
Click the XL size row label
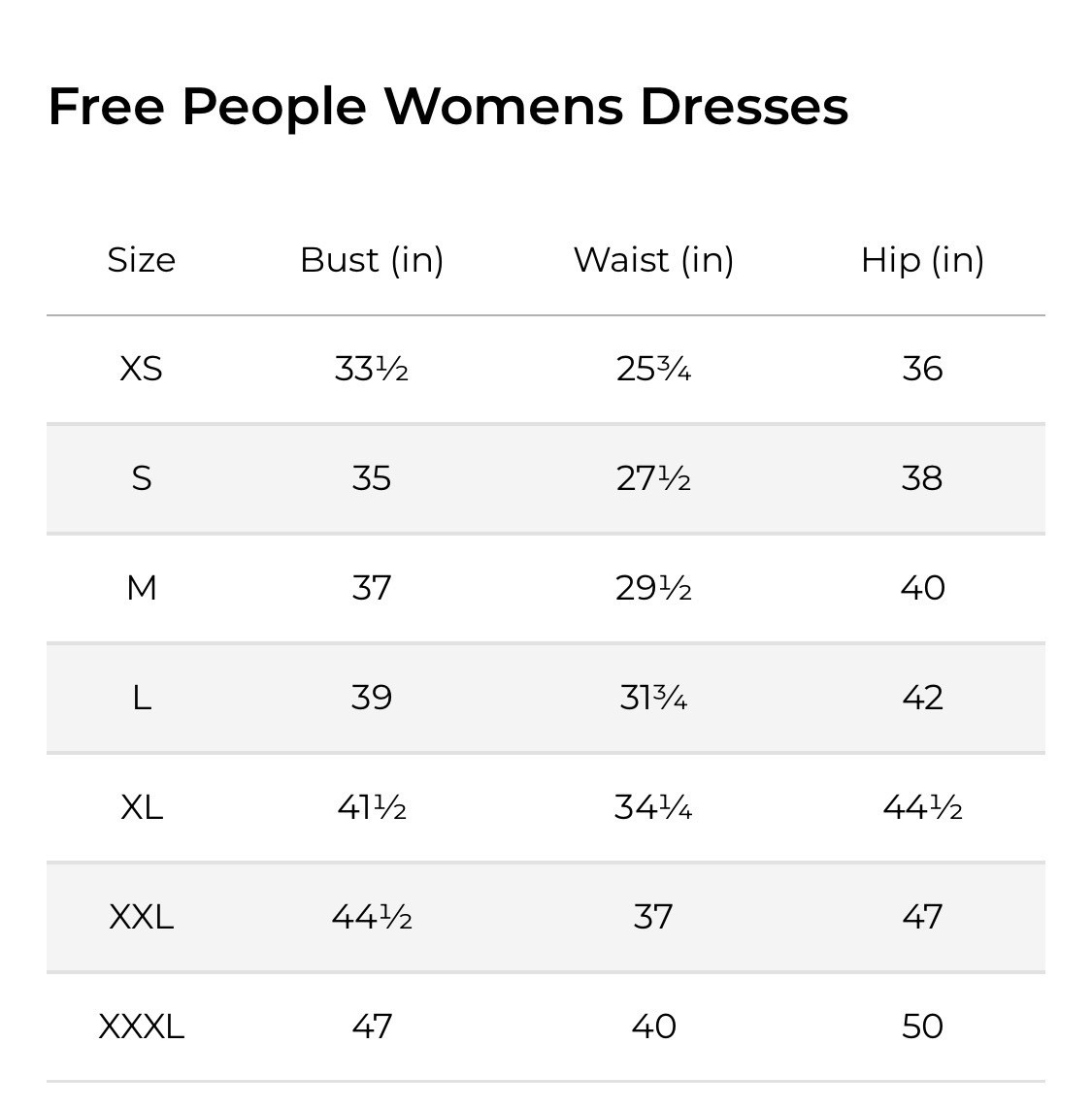pos(142,807)
